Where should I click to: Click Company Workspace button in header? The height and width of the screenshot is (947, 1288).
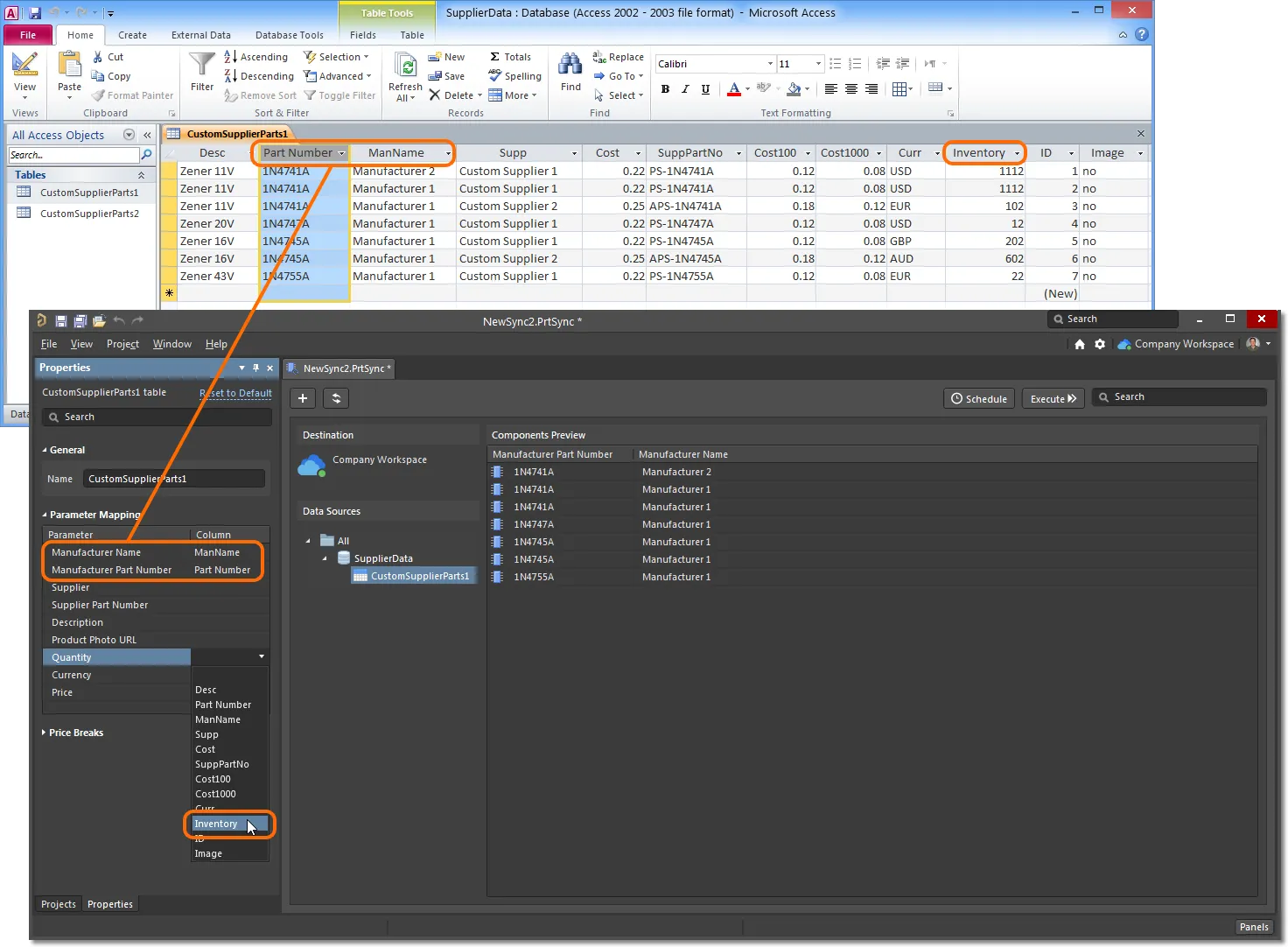click(x=1176, y=344)
